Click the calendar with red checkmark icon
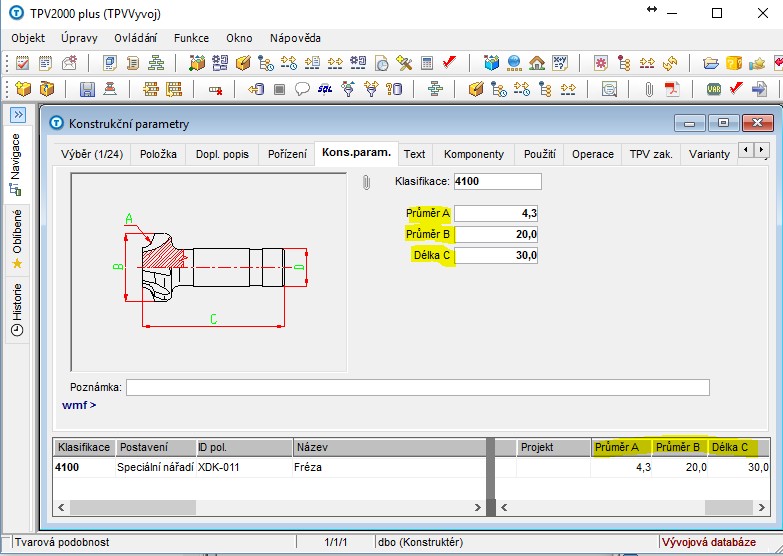783x556 pixels. [x=22, y=63]
